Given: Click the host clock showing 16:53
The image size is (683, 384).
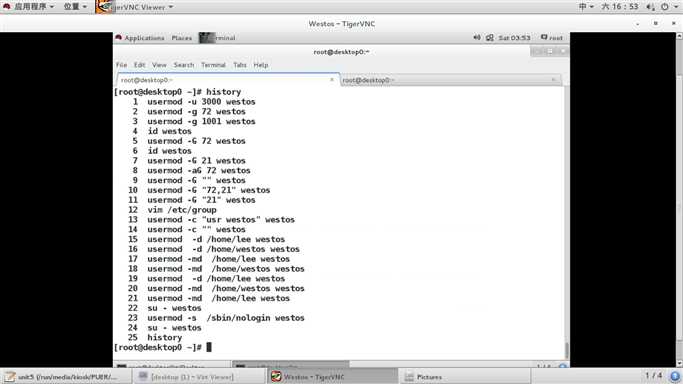Looking at the screenshot, I should coord(620,7).
